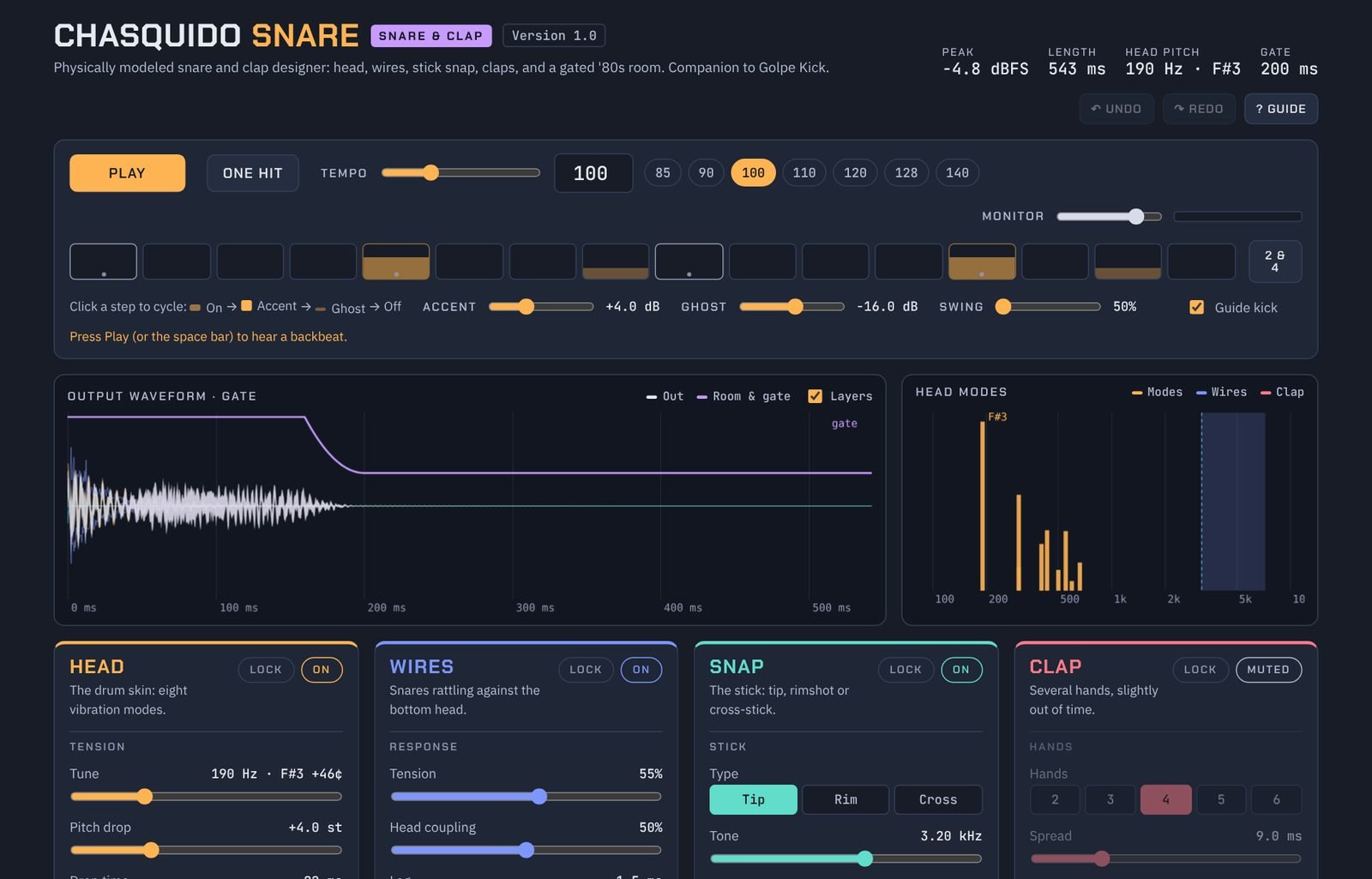Unmute the CLAP section via MUTED toggle
The height and width of the screenshot is (879, 1372).
1268,670
